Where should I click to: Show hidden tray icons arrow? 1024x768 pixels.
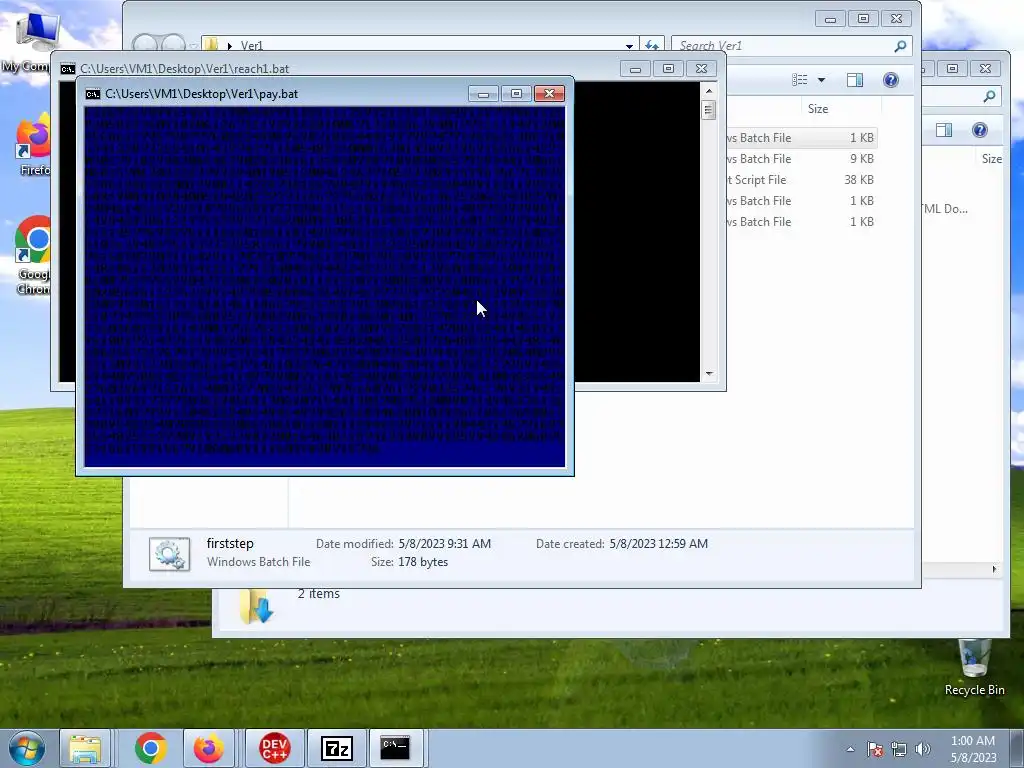coord(850,749)
